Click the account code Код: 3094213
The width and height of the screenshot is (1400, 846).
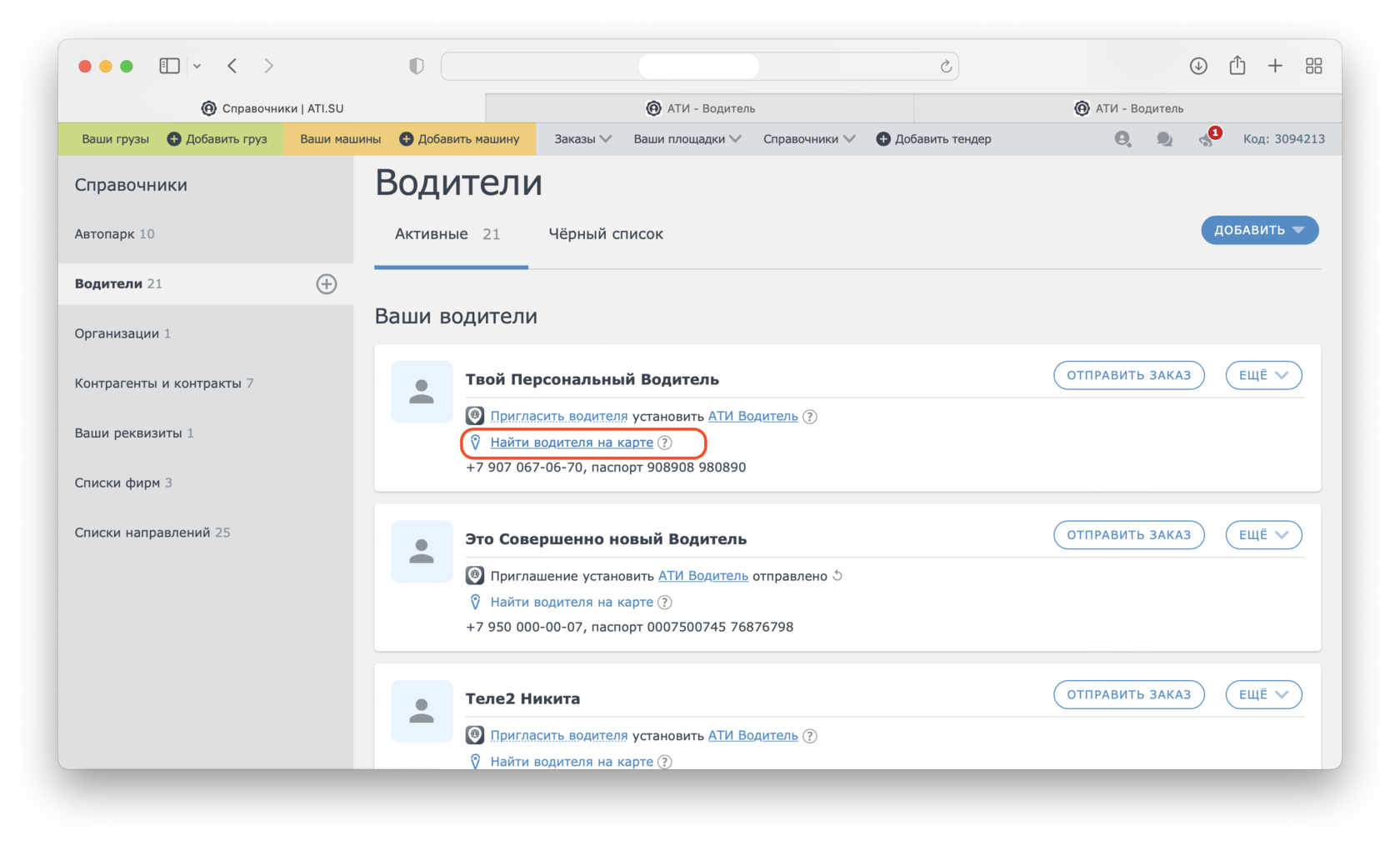(x=1283, y=139)
